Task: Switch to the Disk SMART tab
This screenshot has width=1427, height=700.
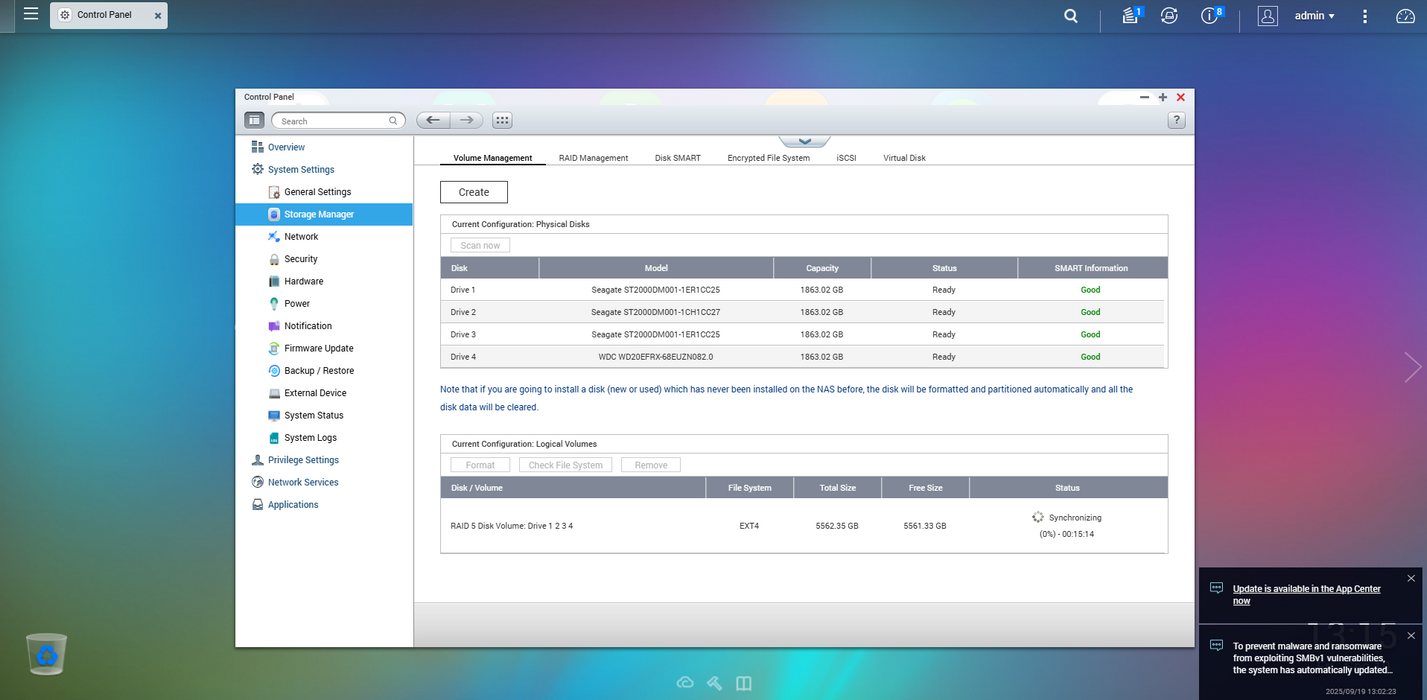Action: point(678,158)
